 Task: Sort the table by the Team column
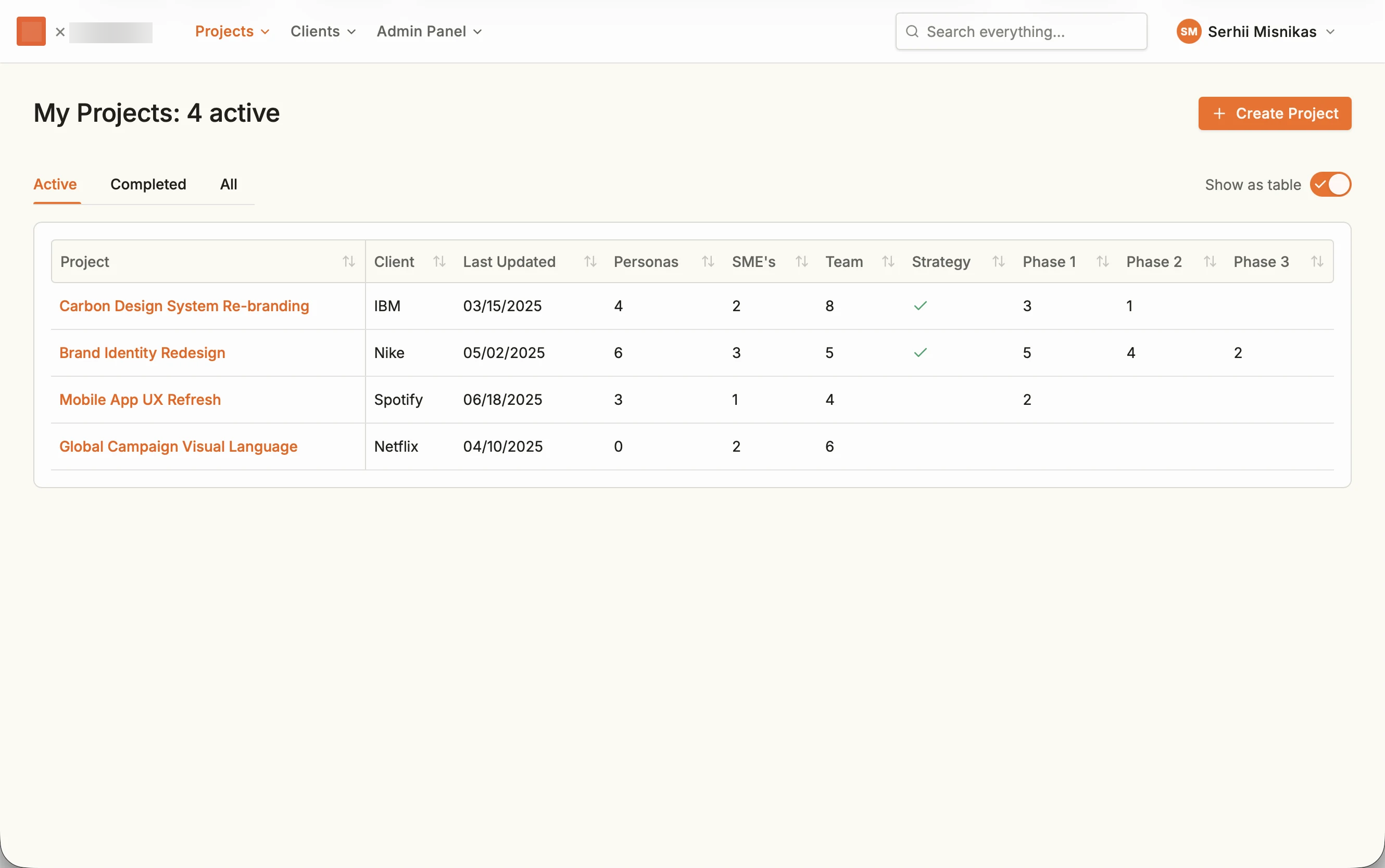[888, 262]
